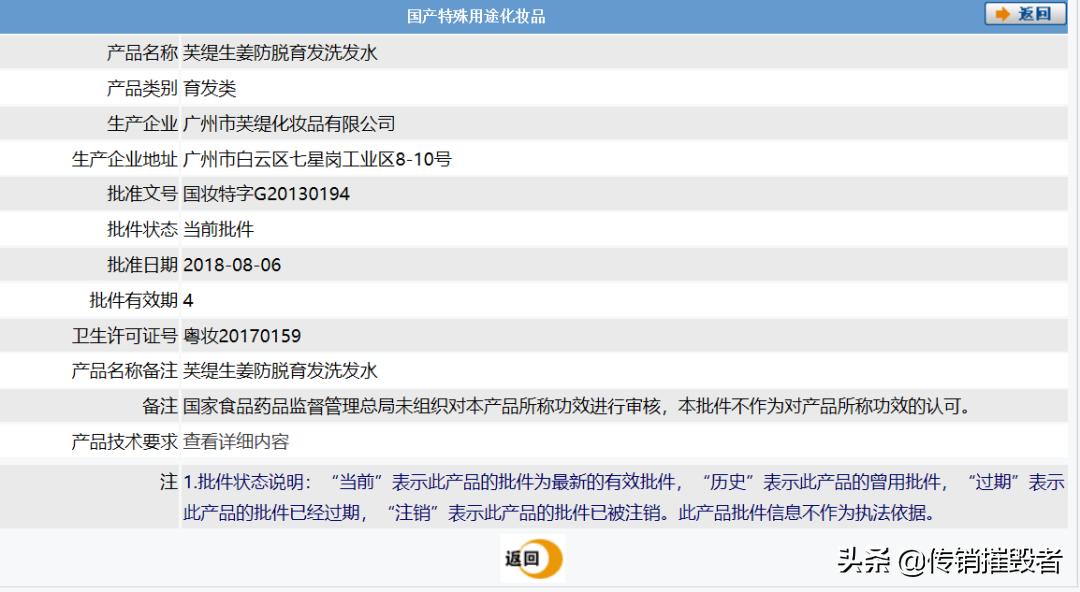Image resolution: width=1080 pixels, height=592 pixels.
Task: Select the 育发类 value
Action: [209, 88]
